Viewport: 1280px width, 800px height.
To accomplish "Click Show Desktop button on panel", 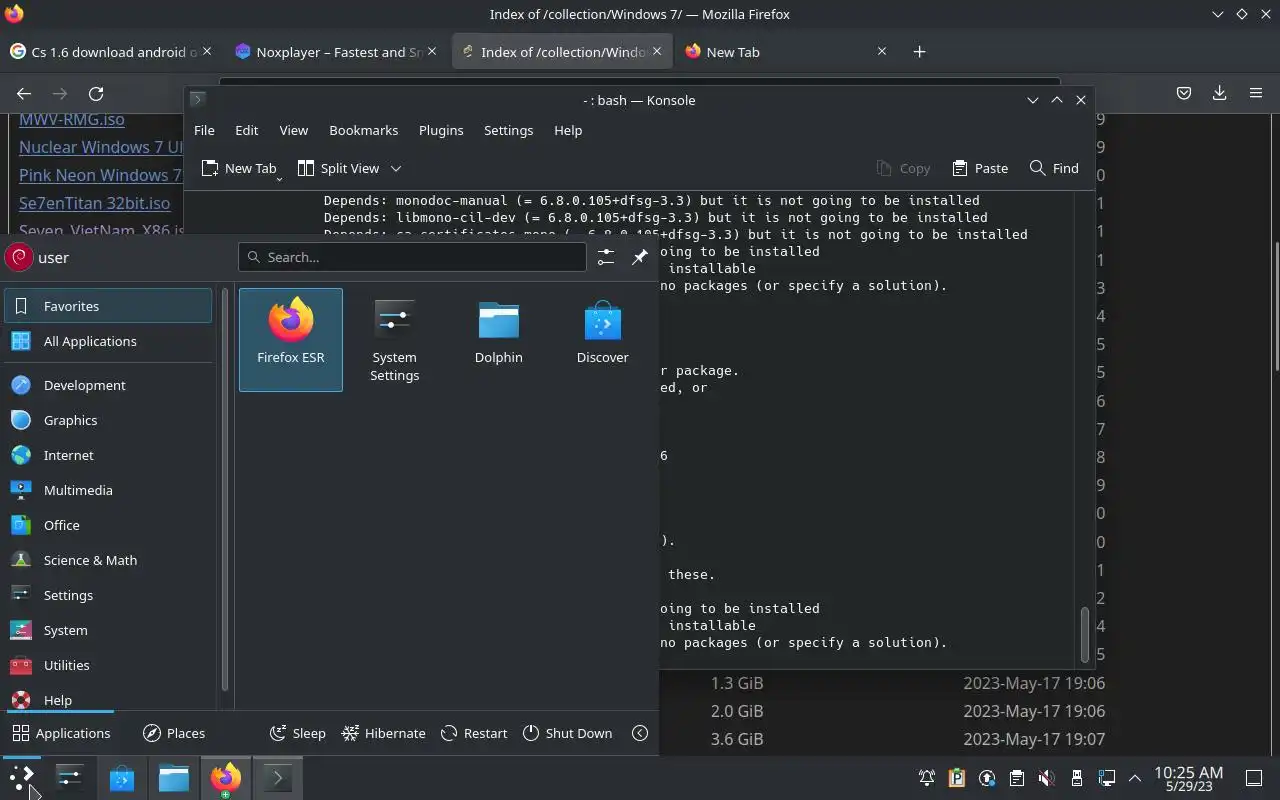I will pos(1253,778).
